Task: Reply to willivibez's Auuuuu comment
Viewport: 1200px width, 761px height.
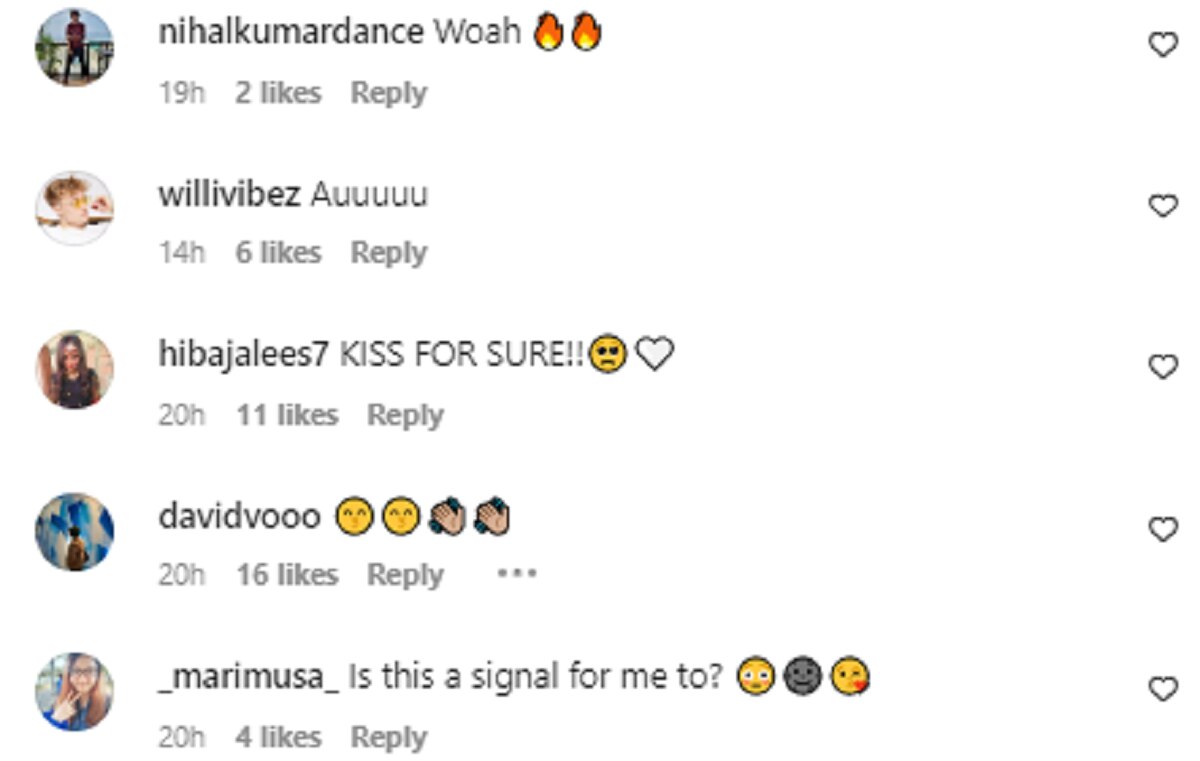Action: 388,253
